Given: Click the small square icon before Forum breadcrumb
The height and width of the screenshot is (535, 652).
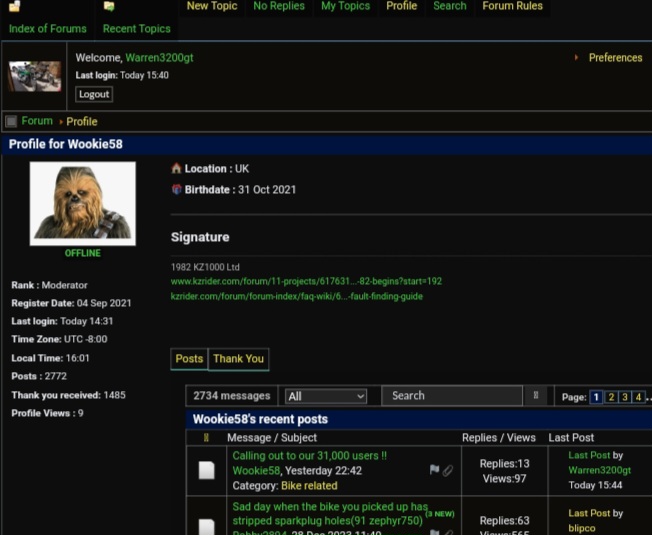Looking at the screenshot, I should 11,121.
